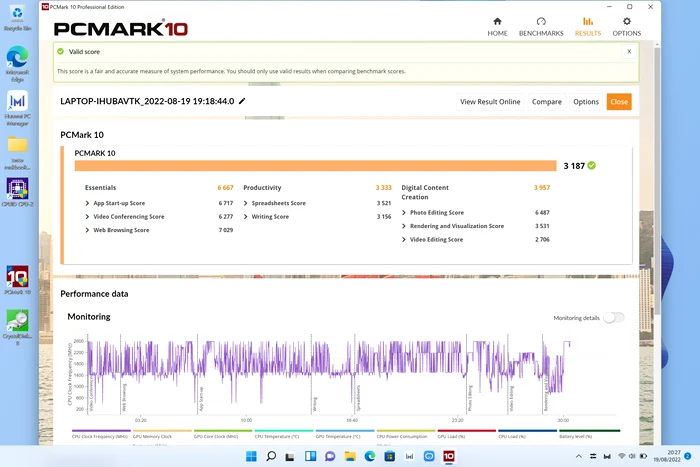This screenshot has width=700, height=467.
Task: Switch to the RESULTS tab
Action: (x=588, y=27)
